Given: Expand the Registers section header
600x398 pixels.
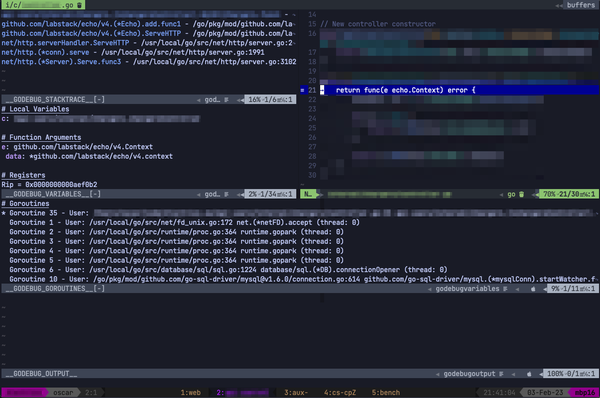Looking at the screenshot, I should pyautogui.click(x=23, y=175).
